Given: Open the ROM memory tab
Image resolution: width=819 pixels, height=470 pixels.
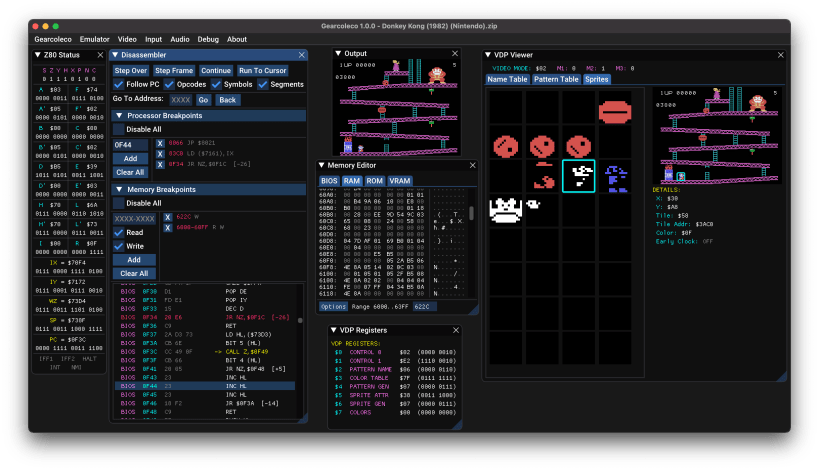Looking at the screenshot, I should coord(374,181).
